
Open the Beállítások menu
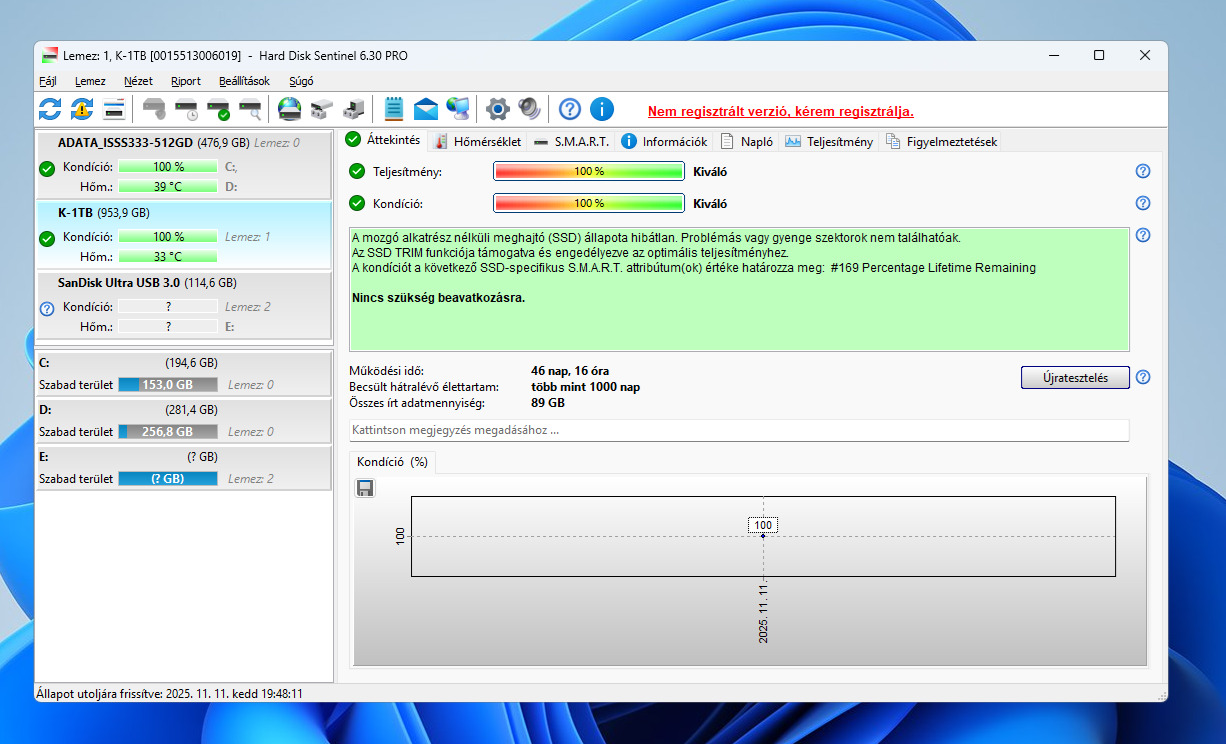(x=245, y=81)
